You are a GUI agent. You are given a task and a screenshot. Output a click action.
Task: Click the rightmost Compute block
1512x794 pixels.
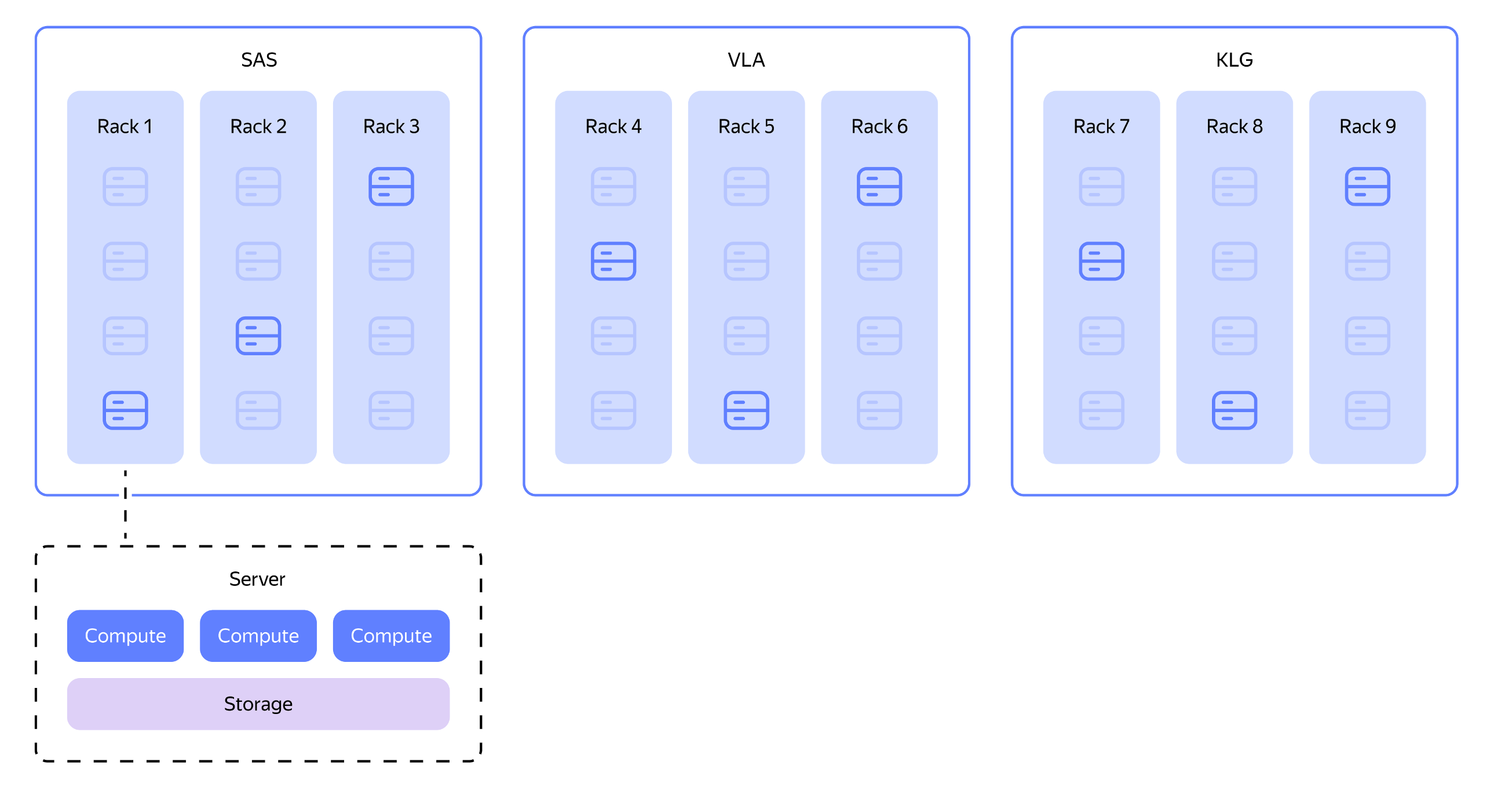pos(391,635)
